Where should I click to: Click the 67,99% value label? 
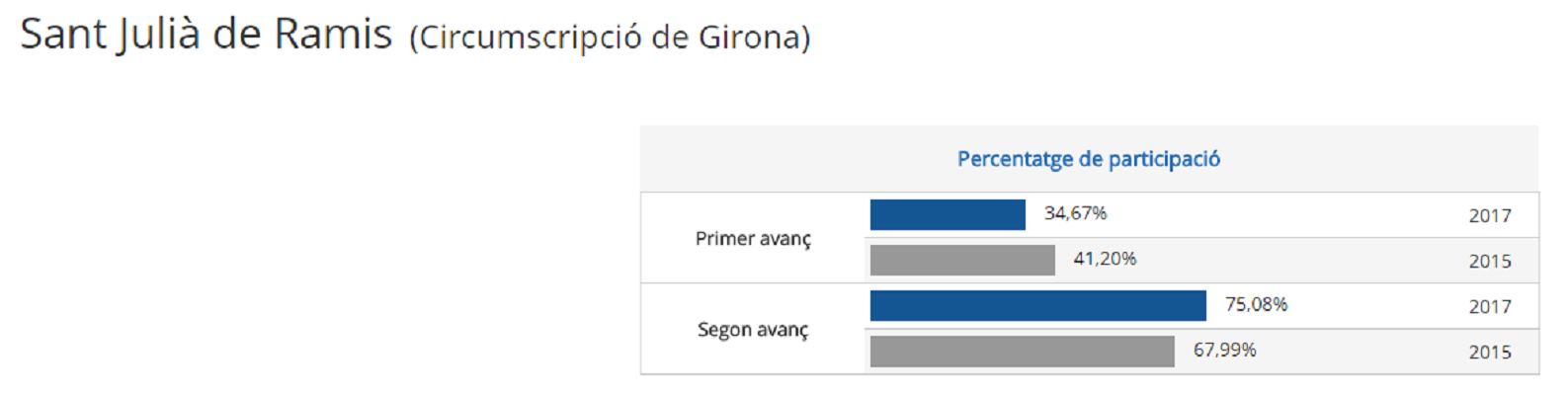(1224, 350)
